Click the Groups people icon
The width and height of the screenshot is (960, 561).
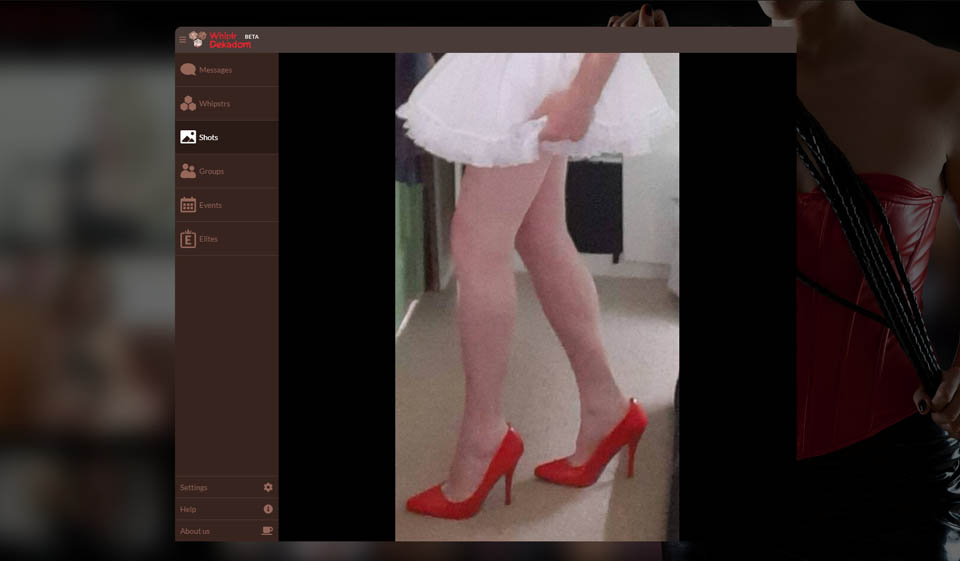pos(188,171)
